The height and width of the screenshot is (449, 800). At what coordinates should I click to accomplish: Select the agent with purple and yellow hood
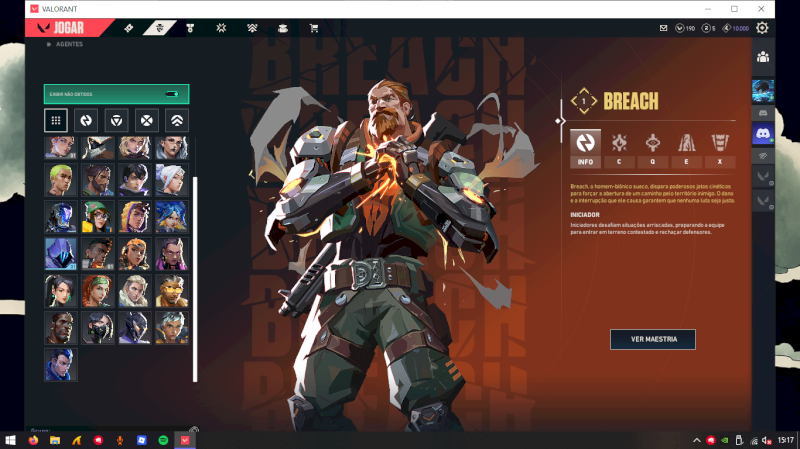(x=135, y=217)
